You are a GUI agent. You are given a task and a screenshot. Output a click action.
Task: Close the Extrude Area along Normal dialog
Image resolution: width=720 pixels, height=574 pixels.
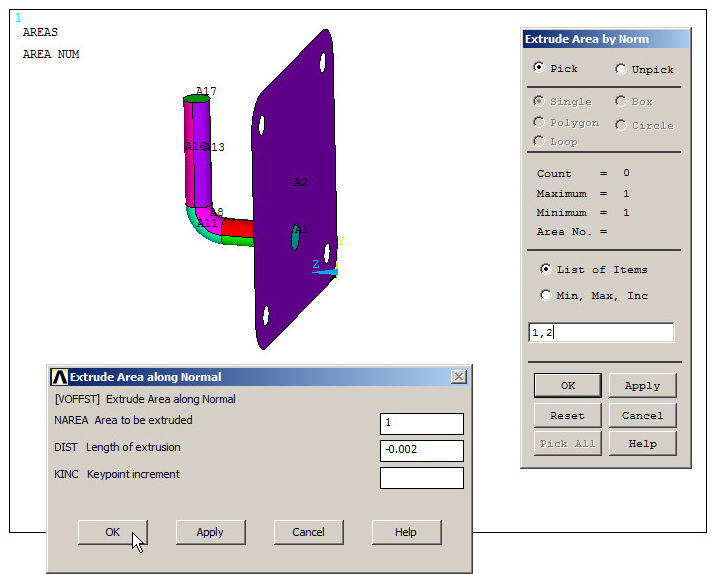(459, 377)
